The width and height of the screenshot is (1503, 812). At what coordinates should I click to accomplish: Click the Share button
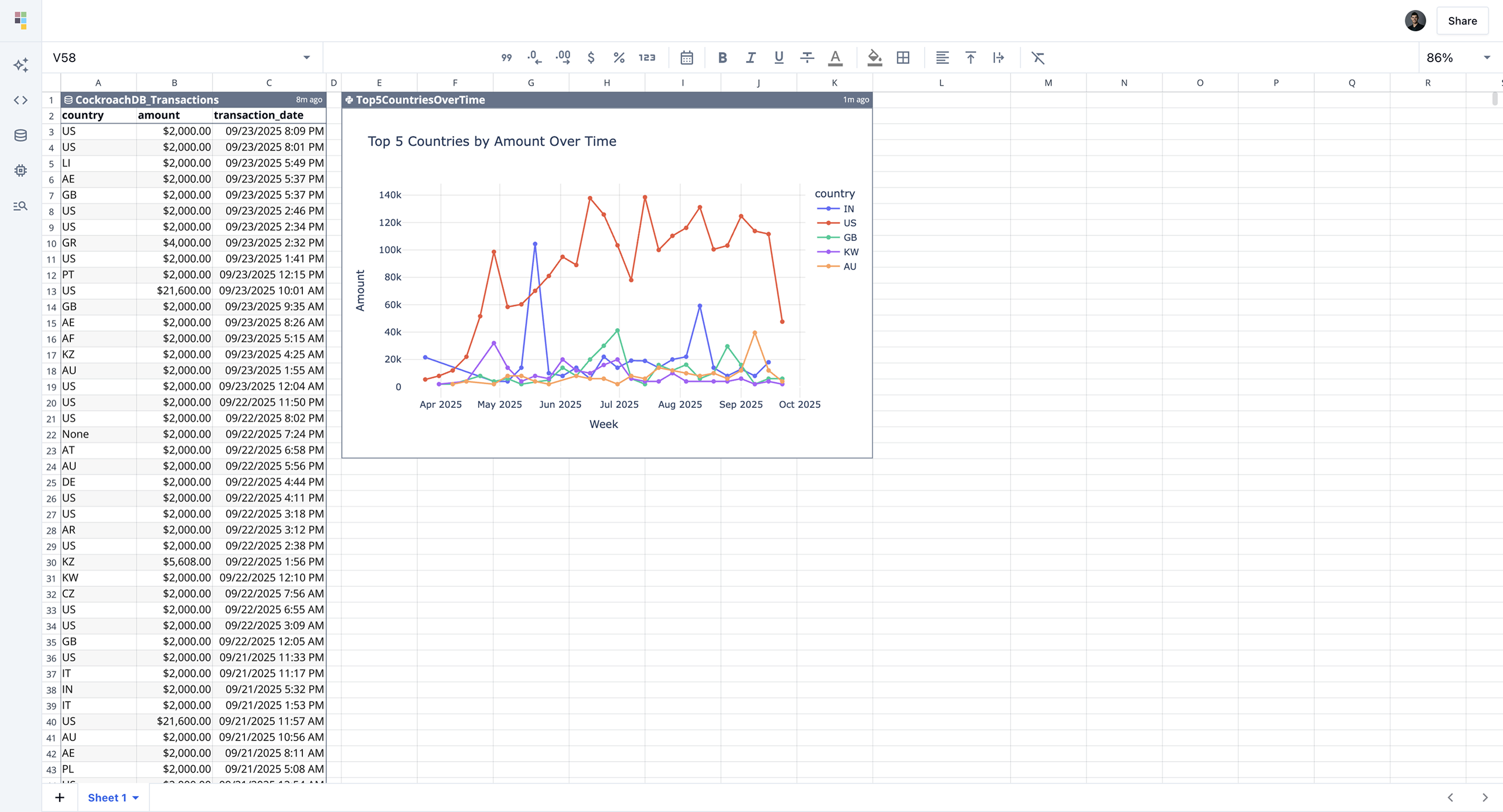tap(1462, 21)
